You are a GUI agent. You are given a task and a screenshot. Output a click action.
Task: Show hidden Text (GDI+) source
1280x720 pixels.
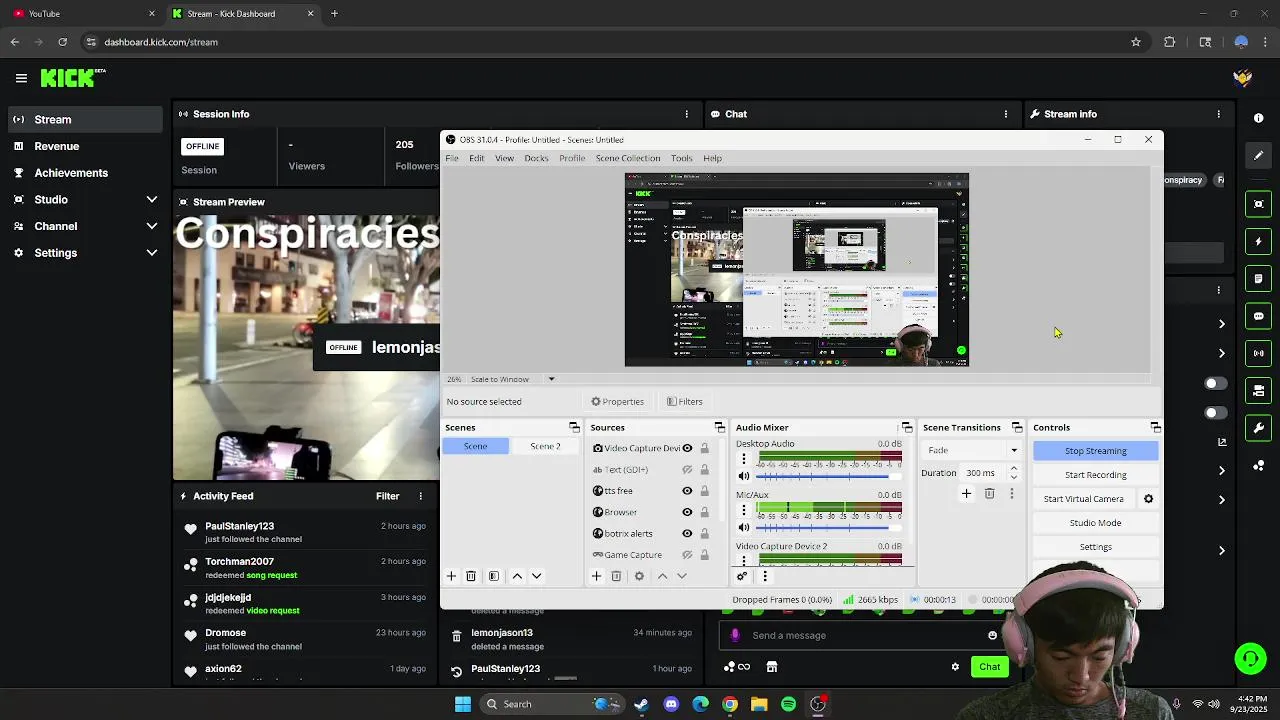click(x=687, y=470)
